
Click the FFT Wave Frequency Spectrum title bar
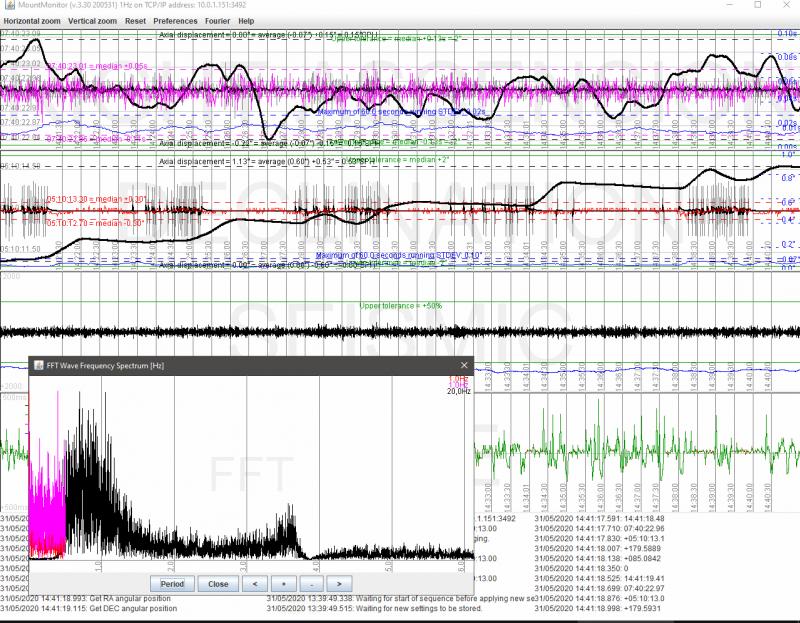[x=250, y=367]
